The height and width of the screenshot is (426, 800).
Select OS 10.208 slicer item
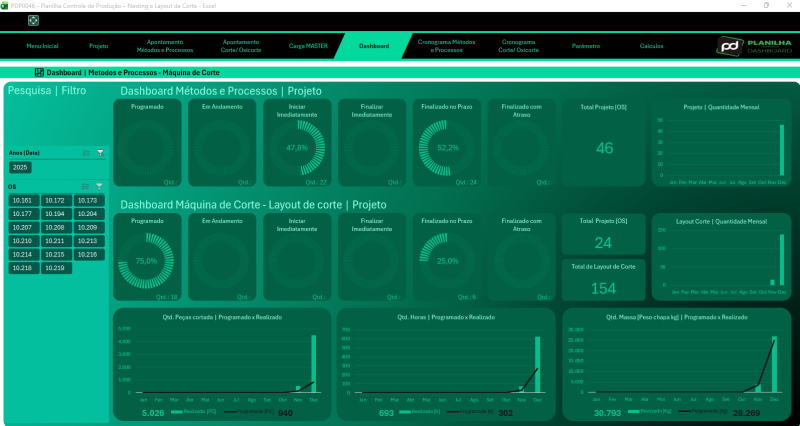click(55, 228)
